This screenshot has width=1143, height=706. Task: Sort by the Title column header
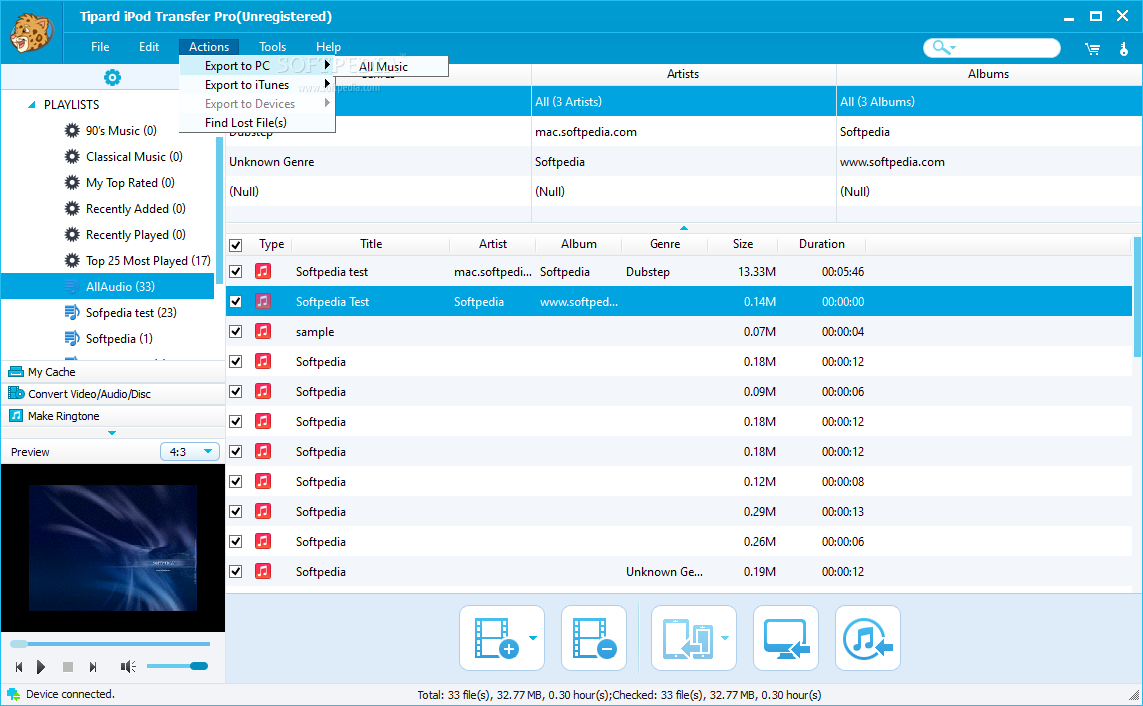[370, 244]
